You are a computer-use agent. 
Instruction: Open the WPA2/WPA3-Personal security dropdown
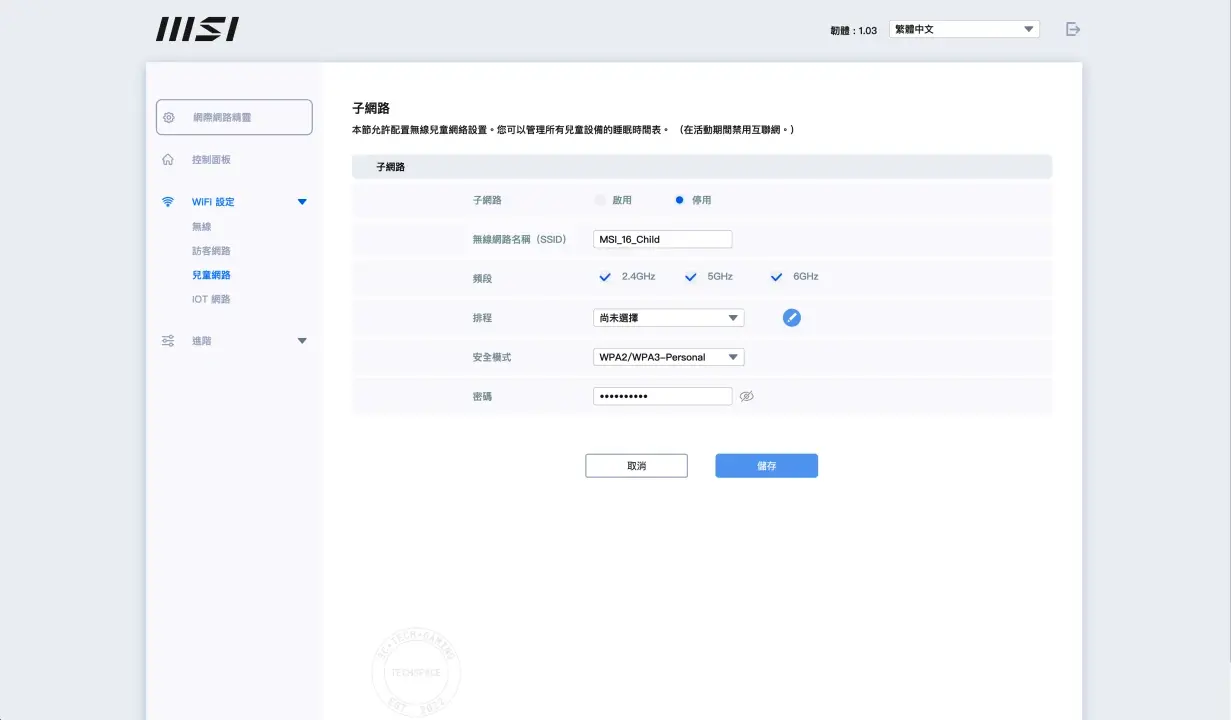coord(668,357)
